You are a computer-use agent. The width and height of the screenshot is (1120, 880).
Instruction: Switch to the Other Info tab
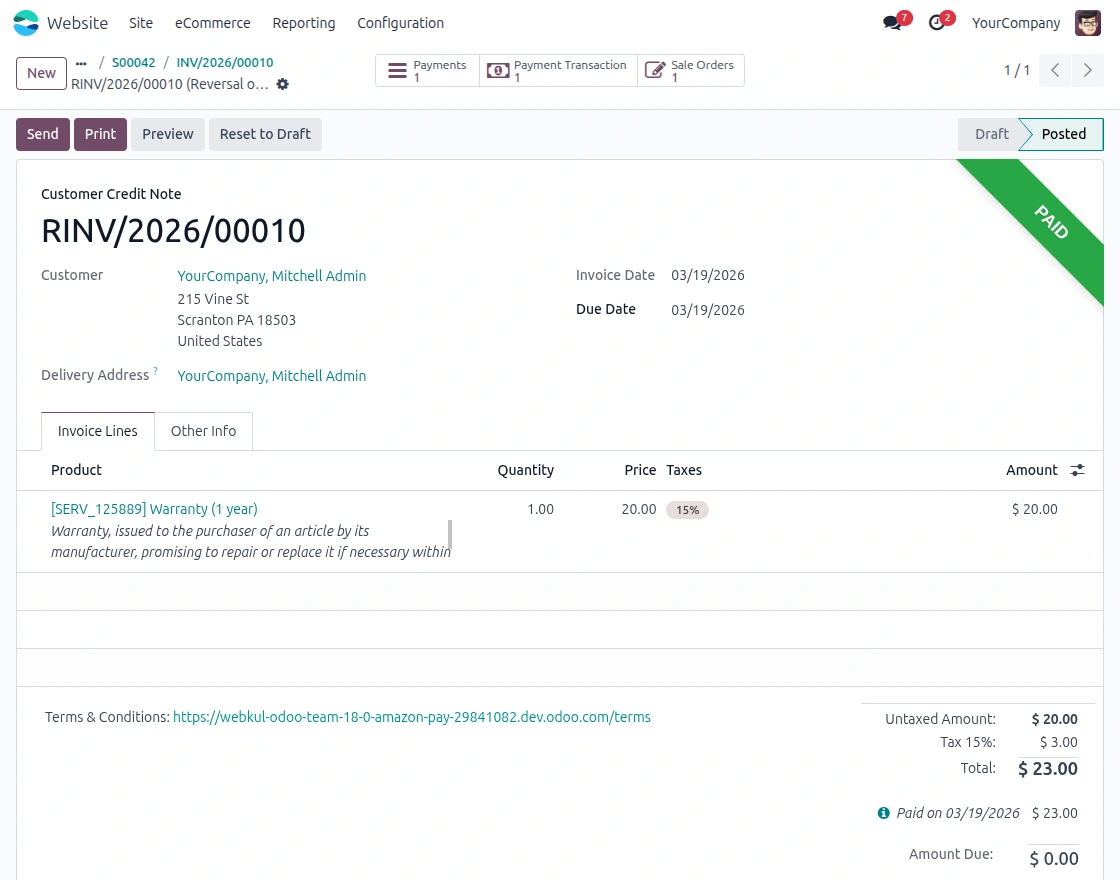coord(203,431)
